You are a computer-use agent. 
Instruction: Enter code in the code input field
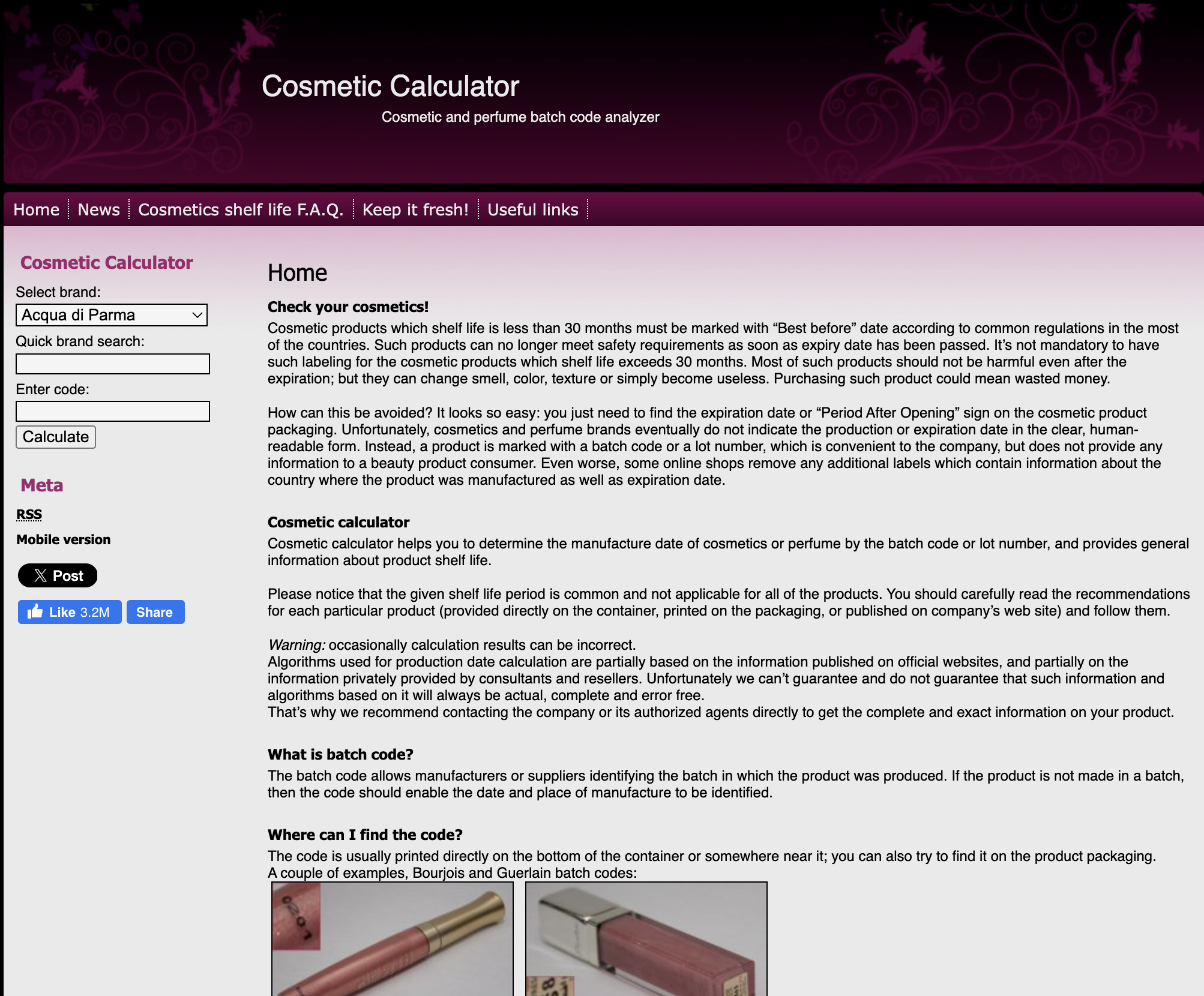pos(113,410)
